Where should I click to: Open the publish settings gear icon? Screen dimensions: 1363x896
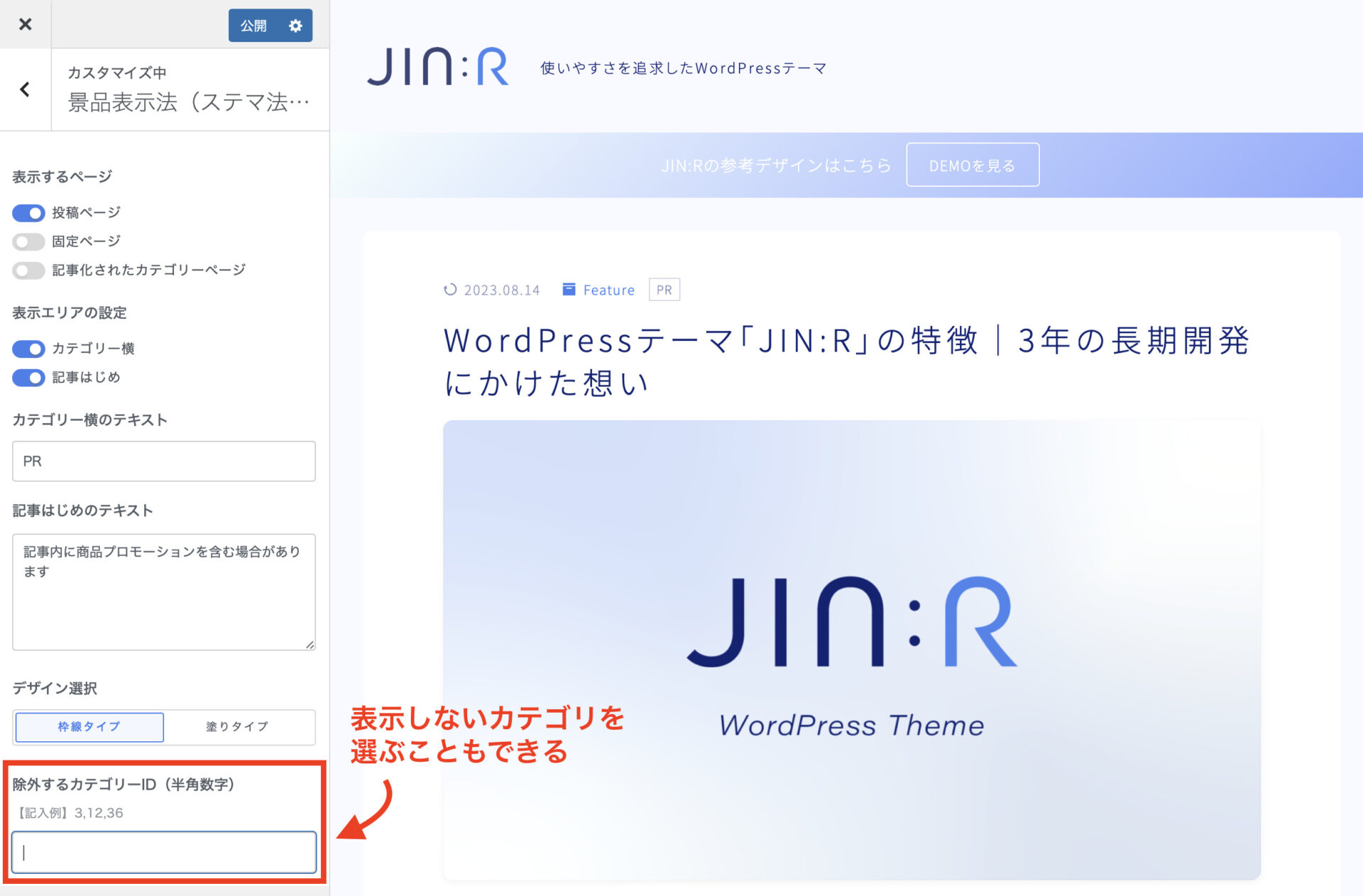coord(296,25)
